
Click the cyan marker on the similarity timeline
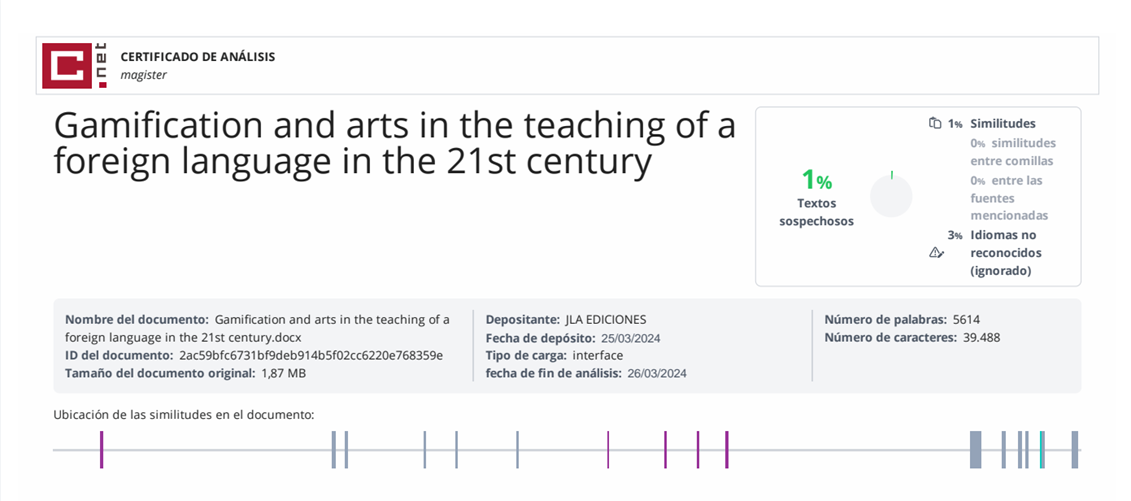point(1041,449)
